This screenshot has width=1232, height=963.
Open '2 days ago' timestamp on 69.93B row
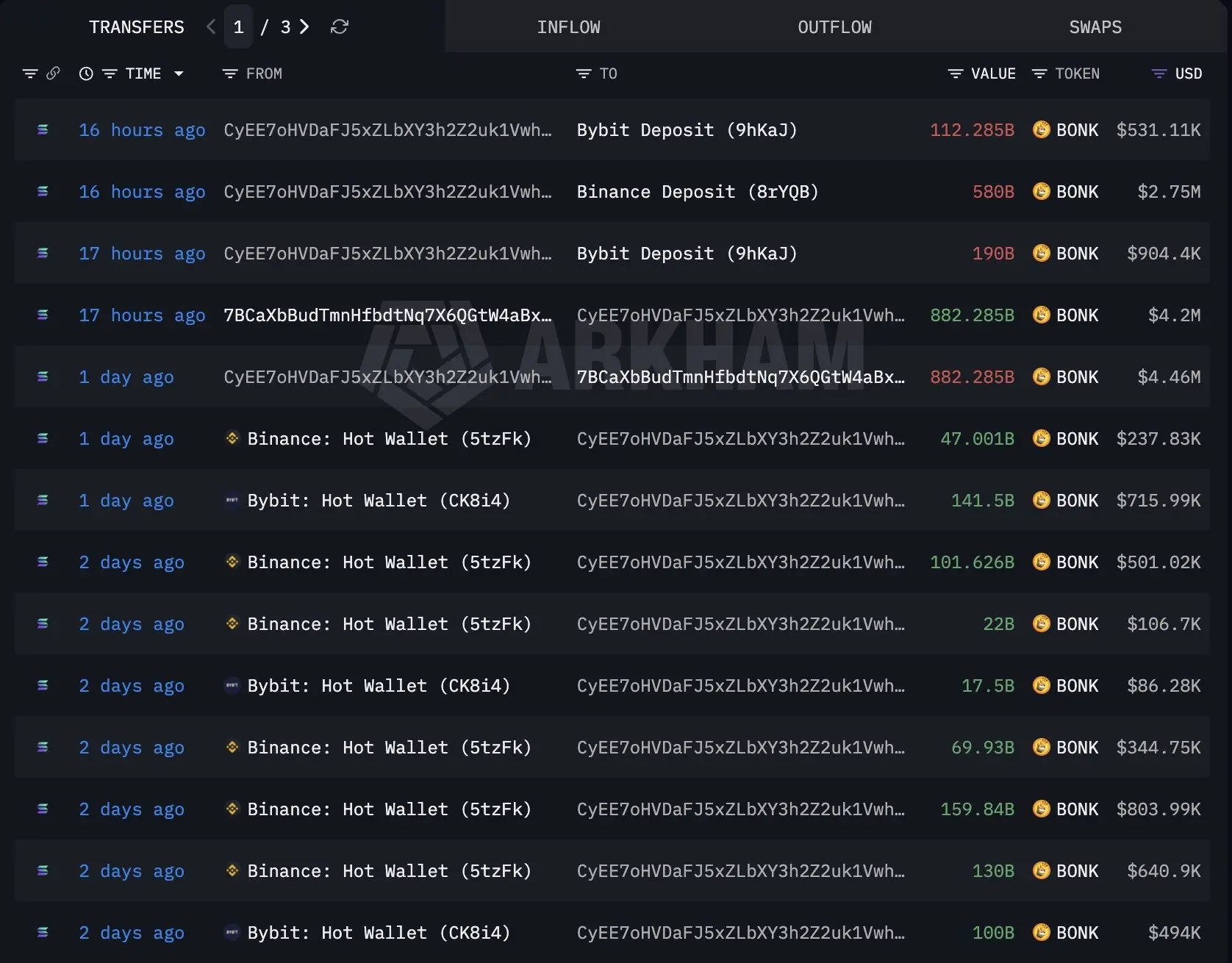132,748
